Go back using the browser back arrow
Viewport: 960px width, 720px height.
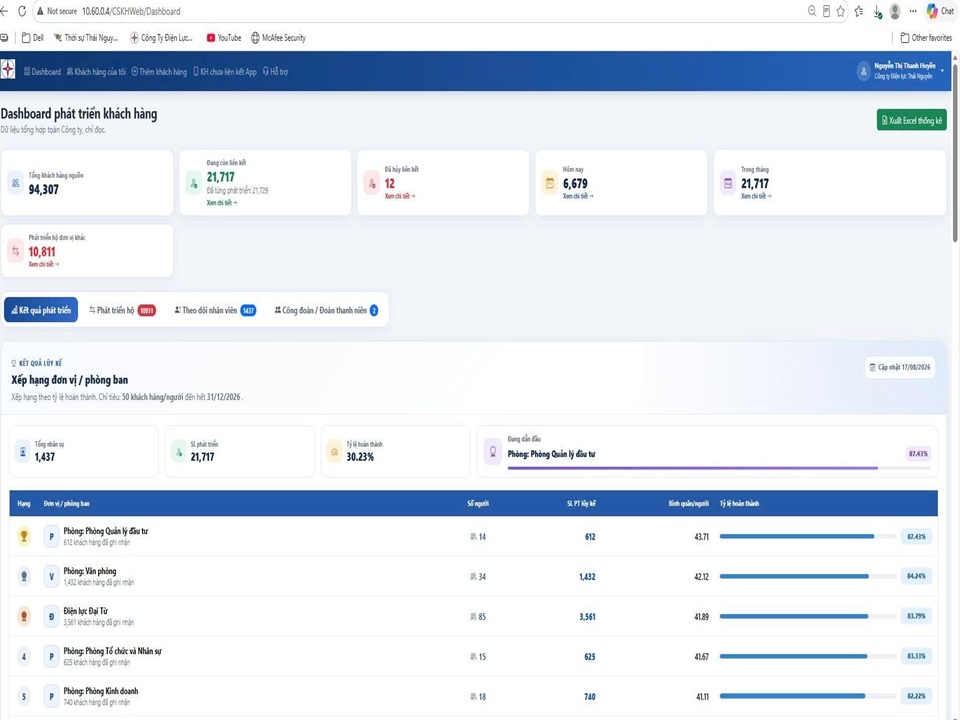(x=4, y=11)
